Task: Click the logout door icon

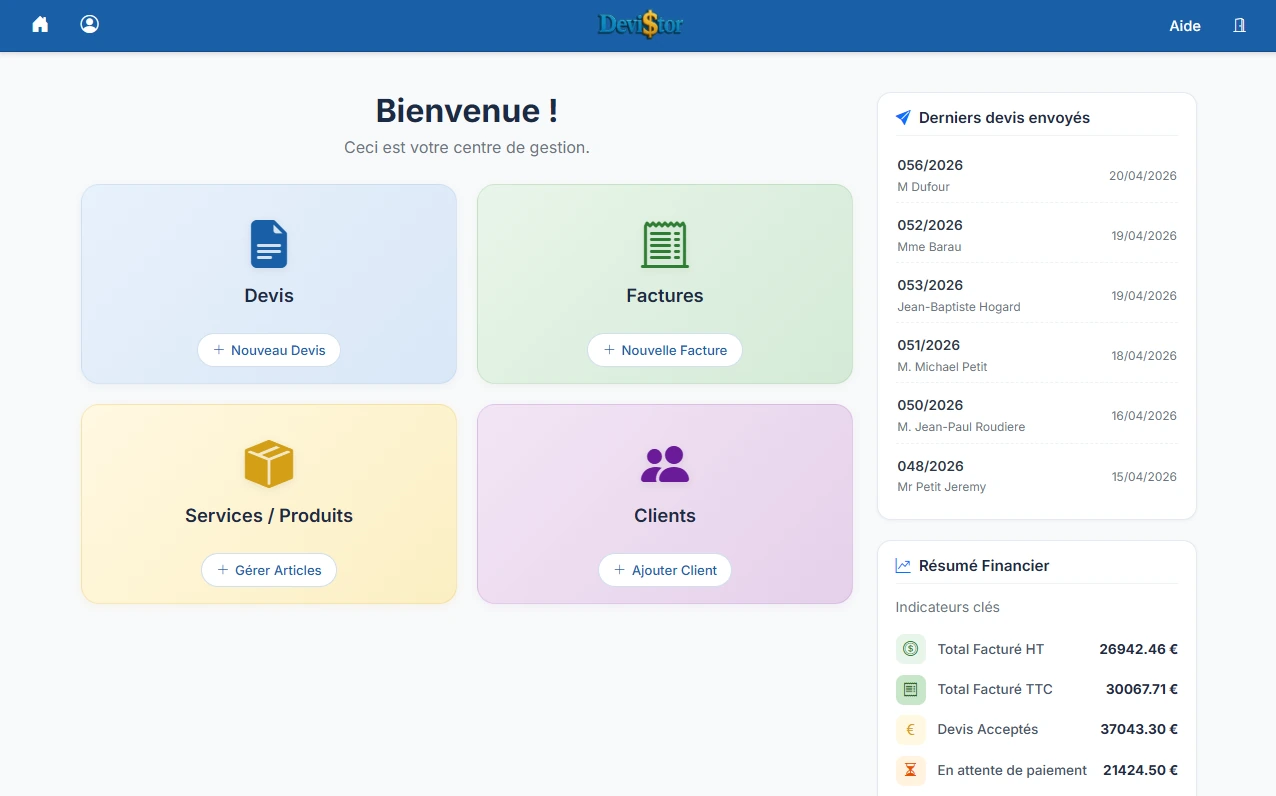Action: coord(1239,26)
